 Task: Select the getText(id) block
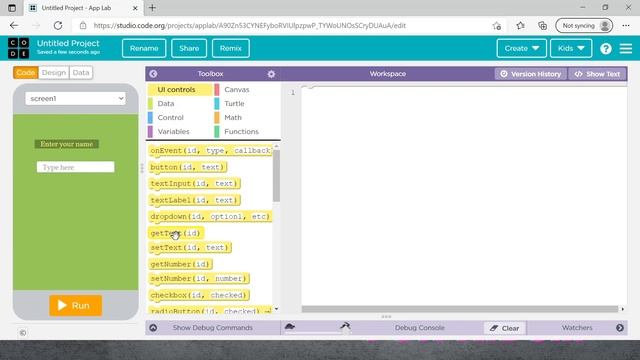[176, 233]
